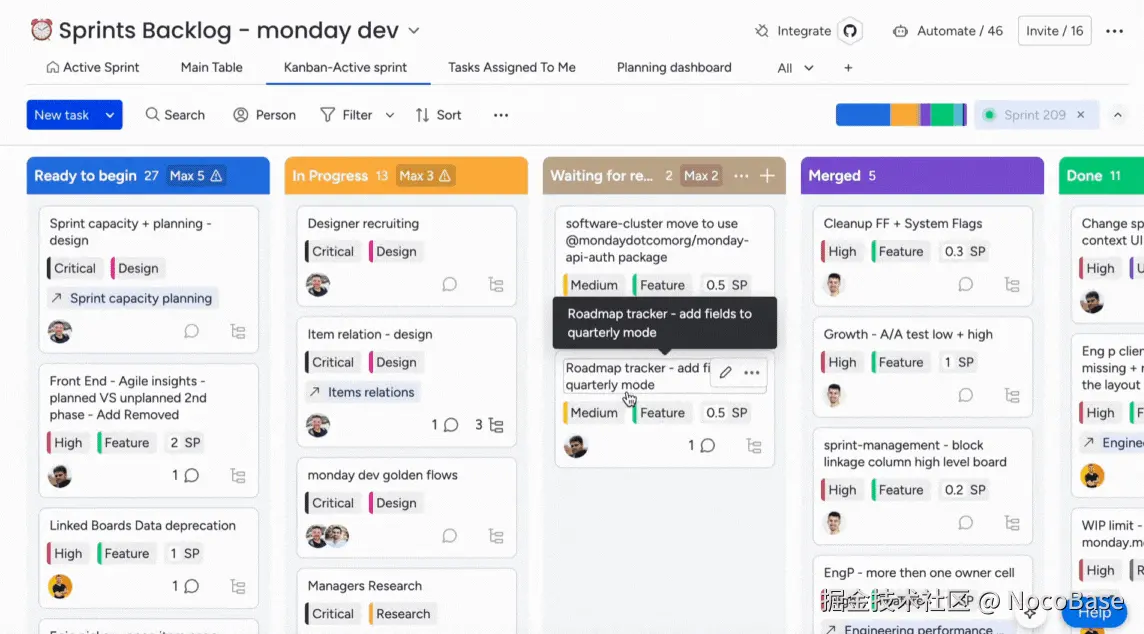Open board options three-dot menu

click(x=1114, y=31)
